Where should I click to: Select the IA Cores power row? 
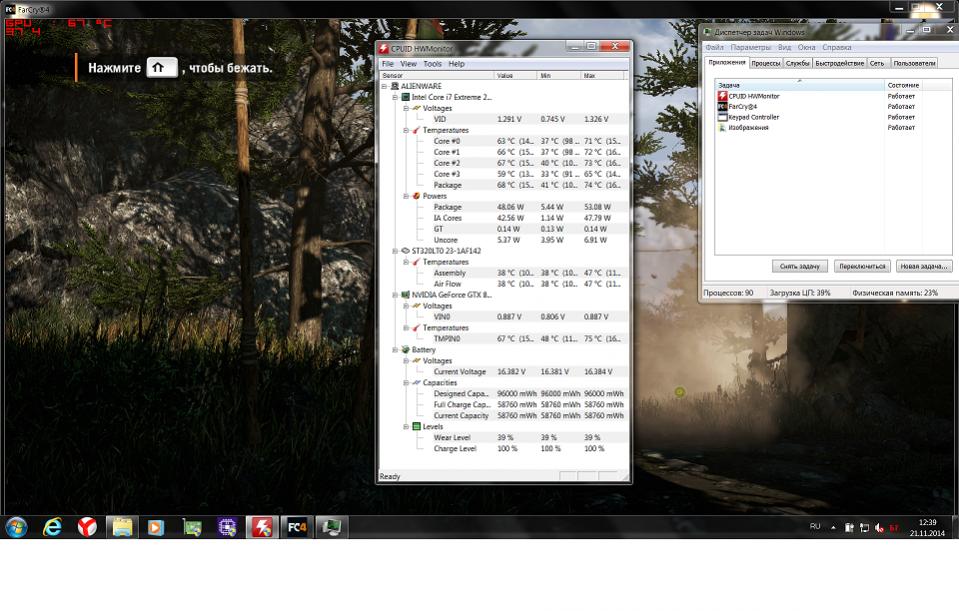click(x=504, y=218)
